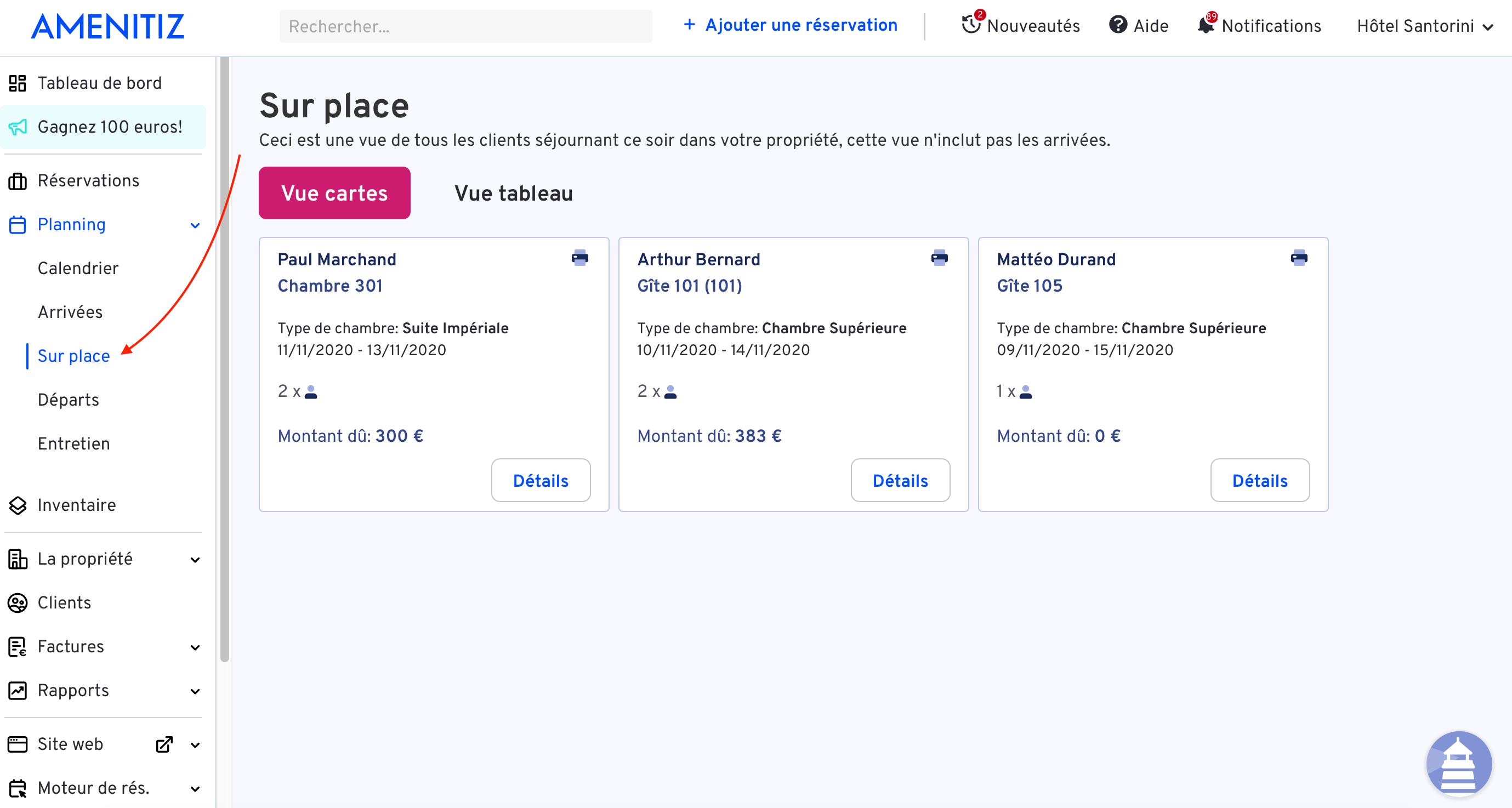Click Gagnez 100 euros! promotion
This screenshot has width=1512, height=808.
click(103, 127)
